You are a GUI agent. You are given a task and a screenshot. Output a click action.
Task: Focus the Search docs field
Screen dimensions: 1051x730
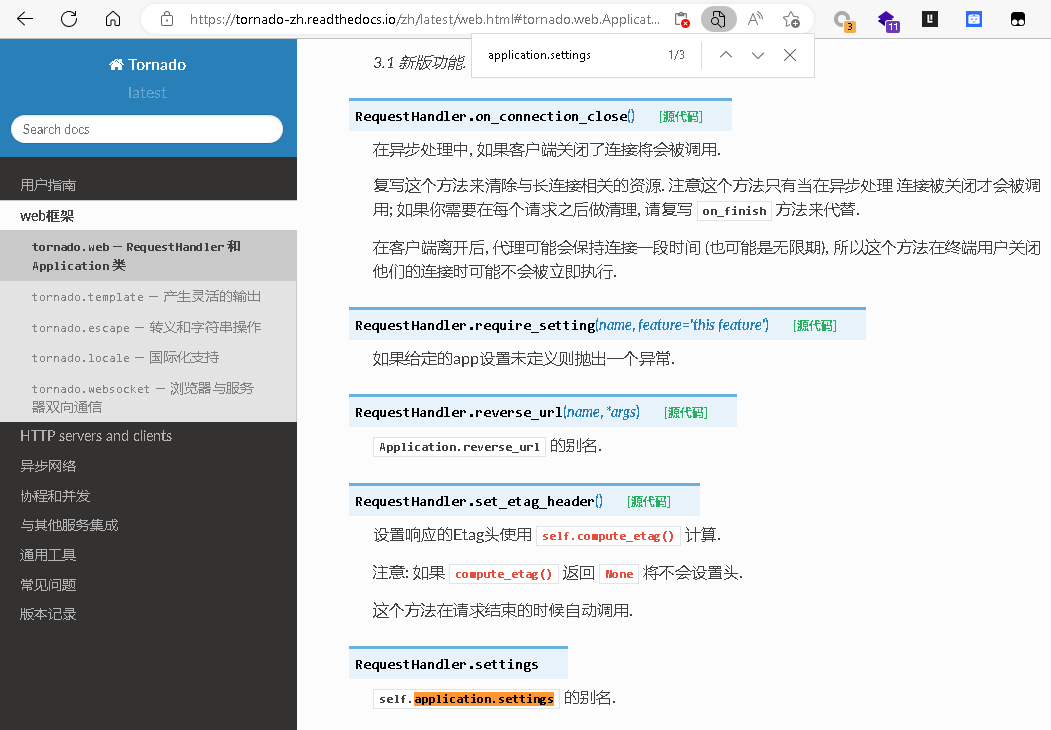(x=147, y=129)
